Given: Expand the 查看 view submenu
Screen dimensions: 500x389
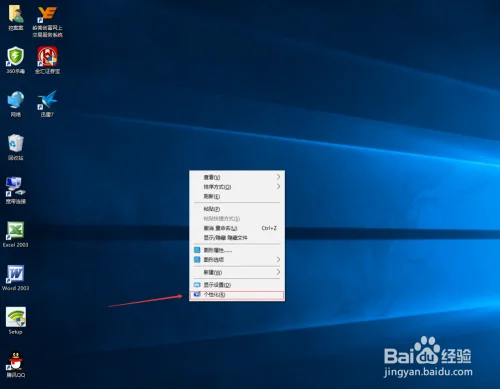Looking at the screenshot, I should pyautogui.click(x=237, y=177).
